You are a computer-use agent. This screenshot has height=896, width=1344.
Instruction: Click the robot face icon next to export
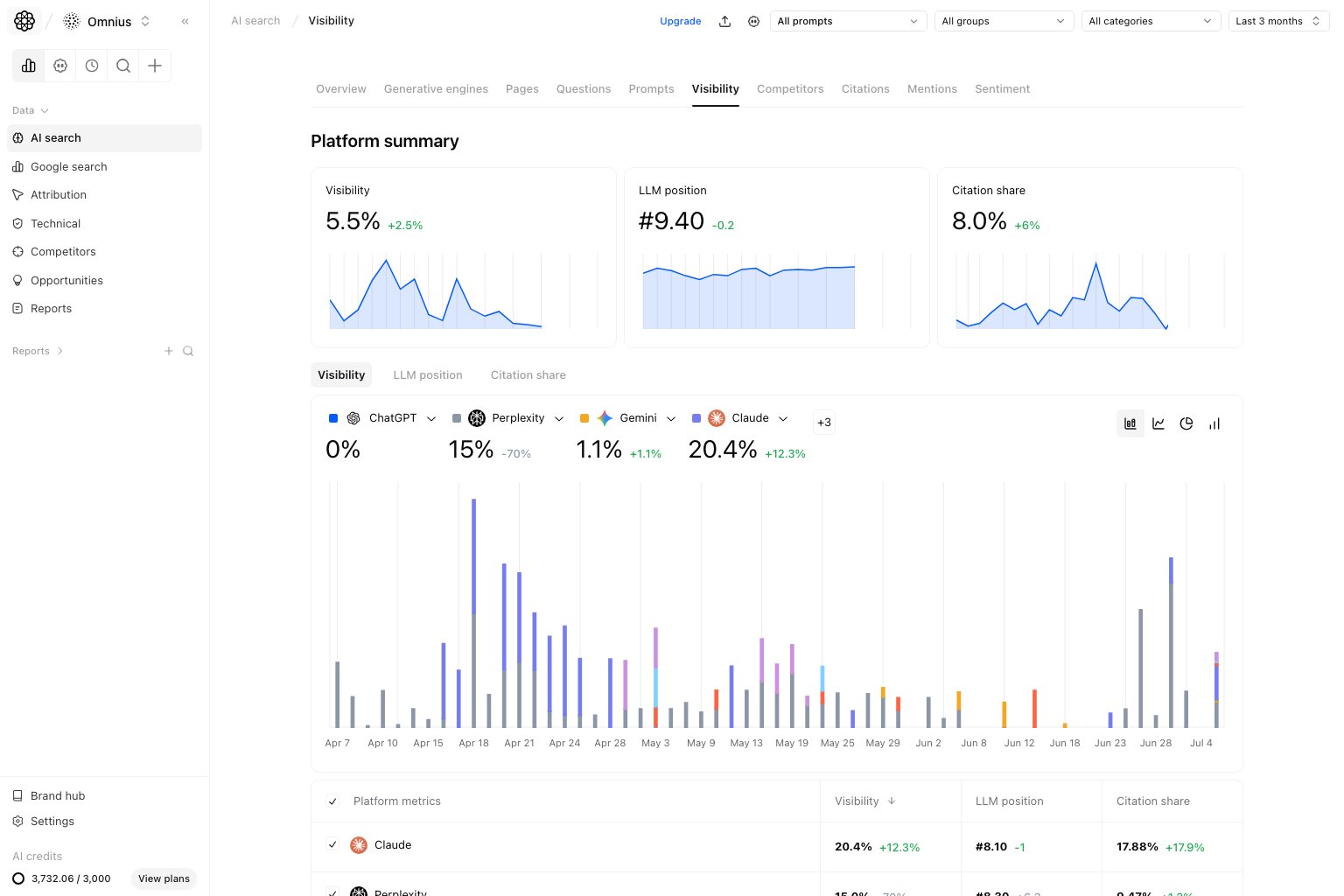[753, 21]
